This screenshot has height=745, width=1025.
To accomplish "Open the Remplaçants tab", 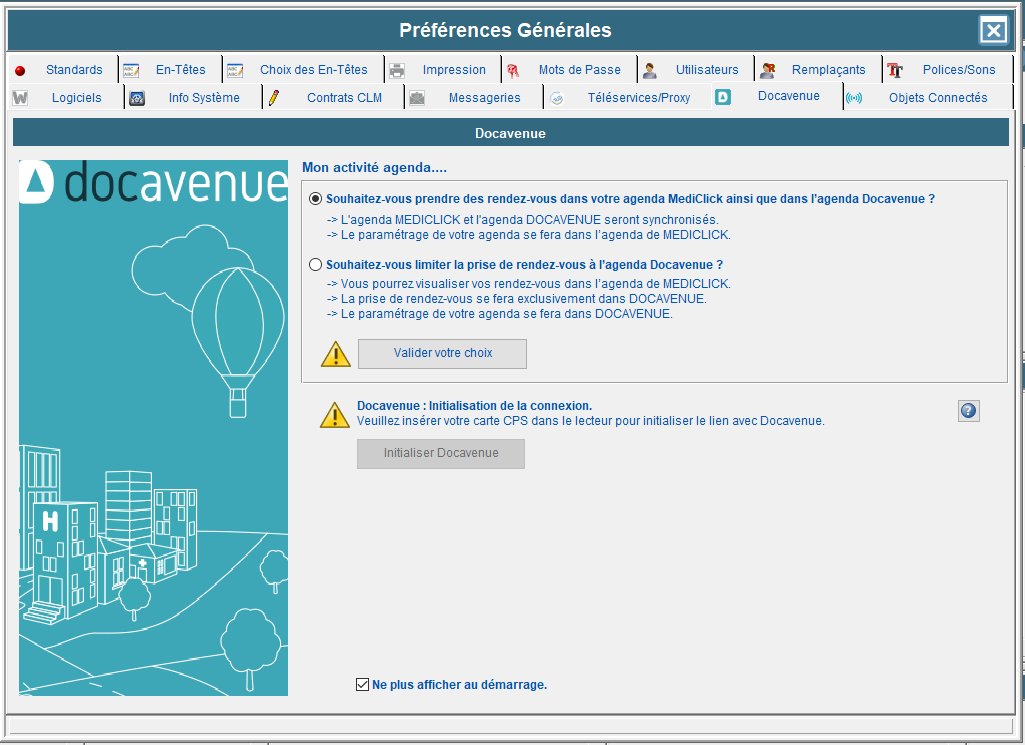I will point(828,70).
